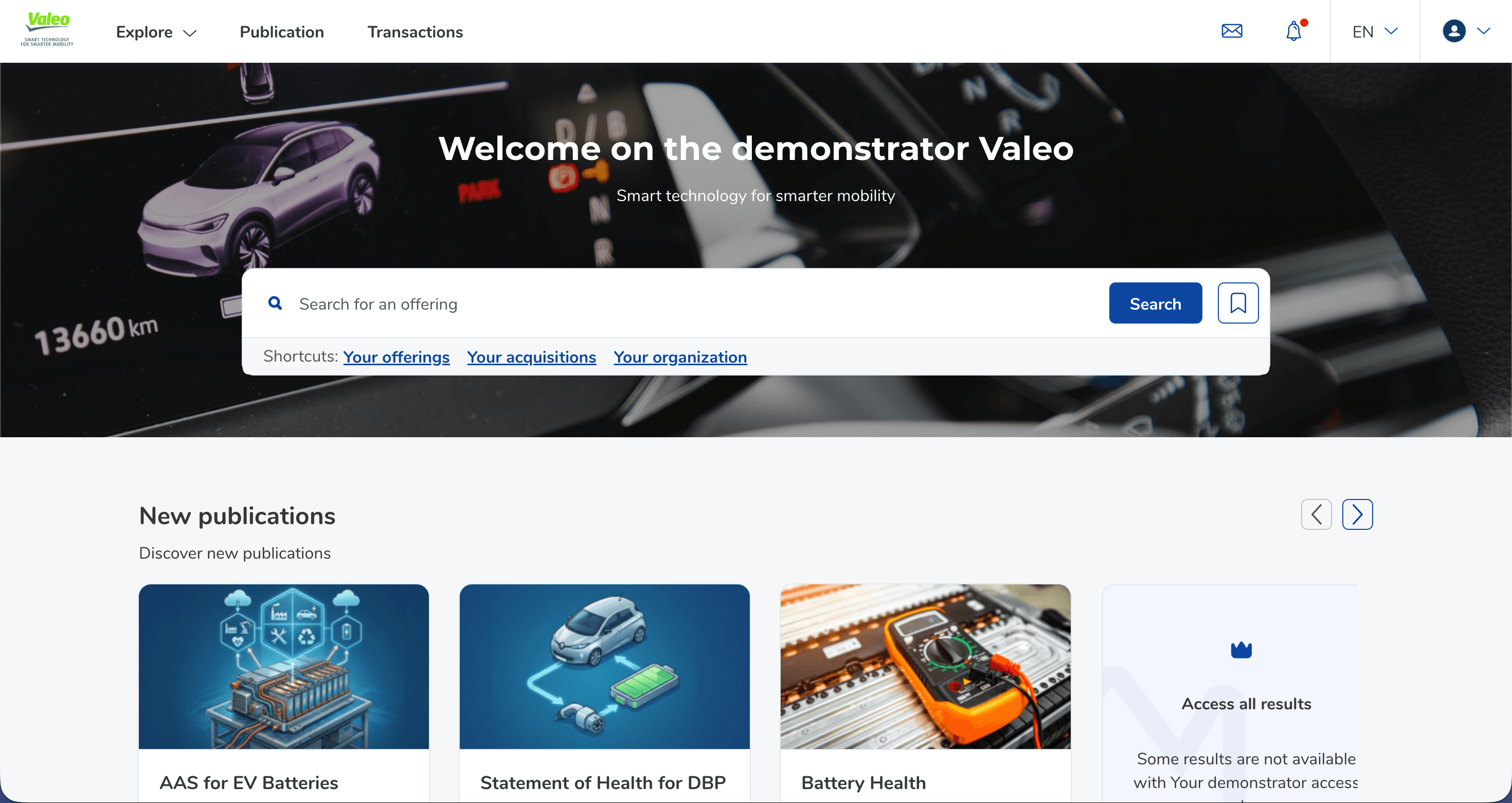Open the Your organization shortcut
Viewport: 1512px width, 803px height.
point(680,357)
